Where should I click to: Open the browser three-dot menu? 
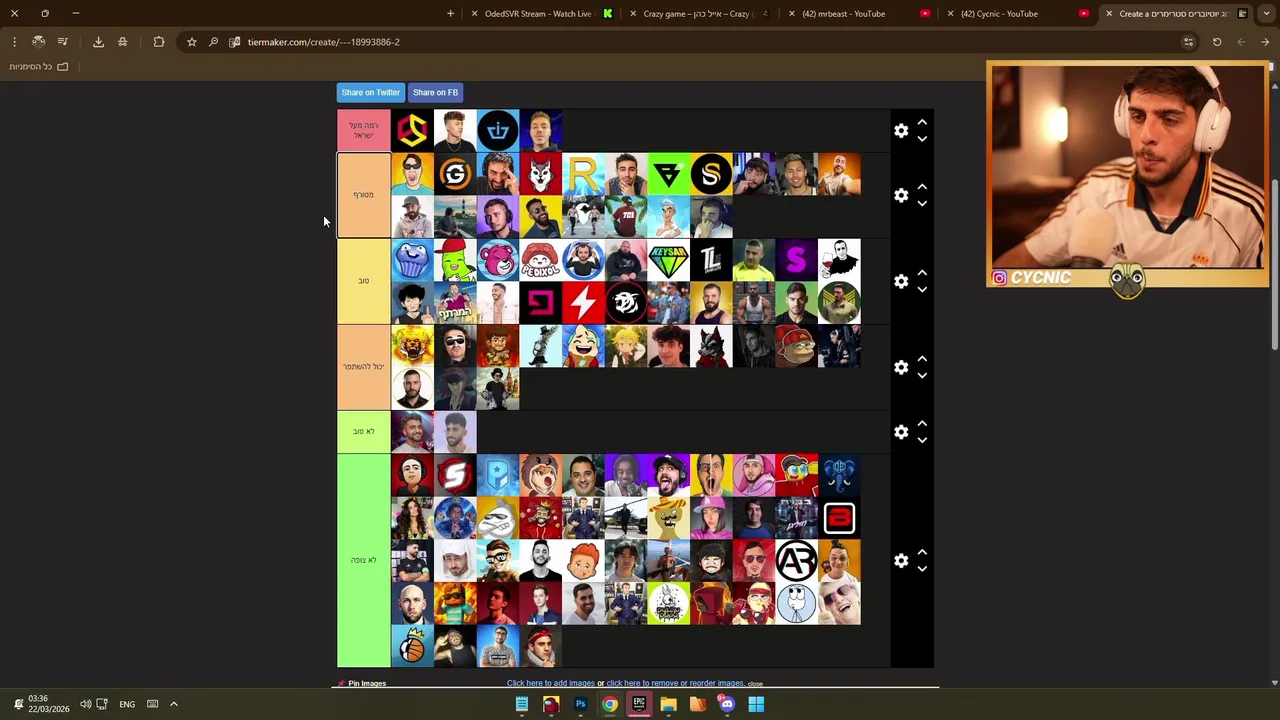(14, 42)
